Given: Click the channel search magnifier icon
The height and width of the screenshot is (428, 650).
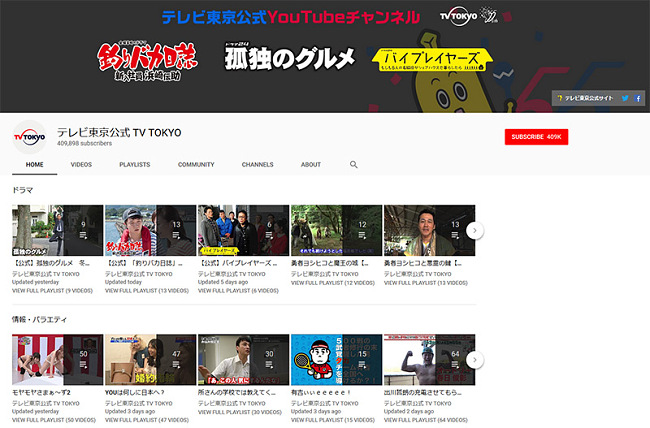Looking at the screenshot, I should tap(353, 164).
